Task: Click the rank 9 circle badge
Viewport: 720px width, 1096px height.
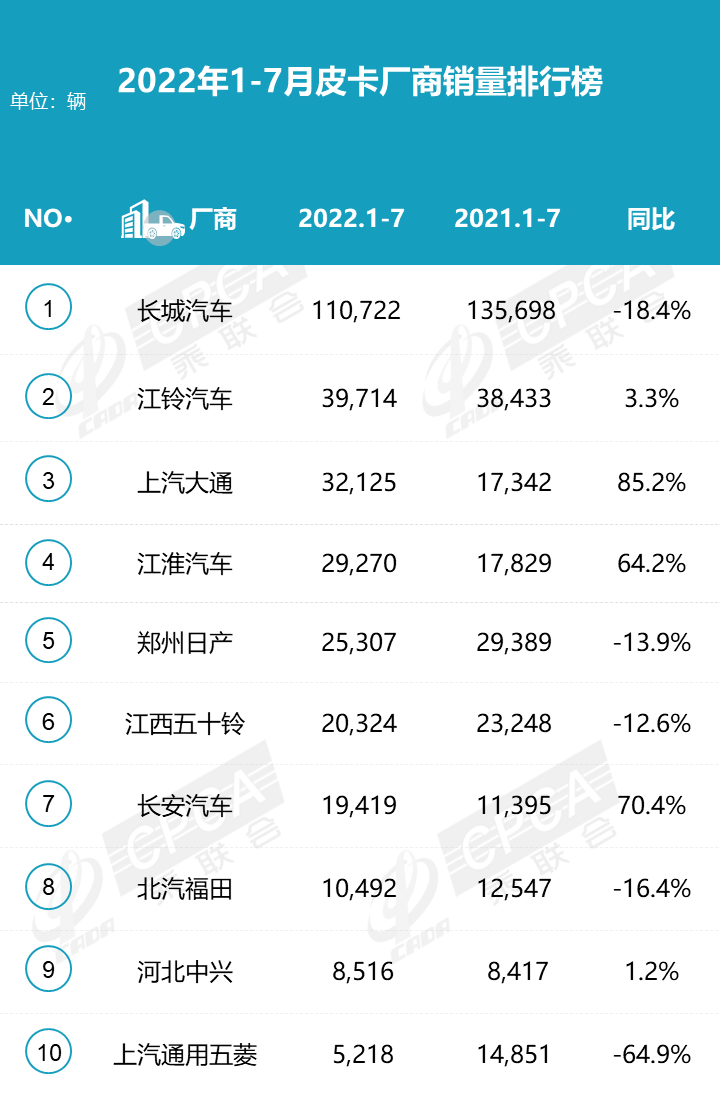Action: coord(48,969)
